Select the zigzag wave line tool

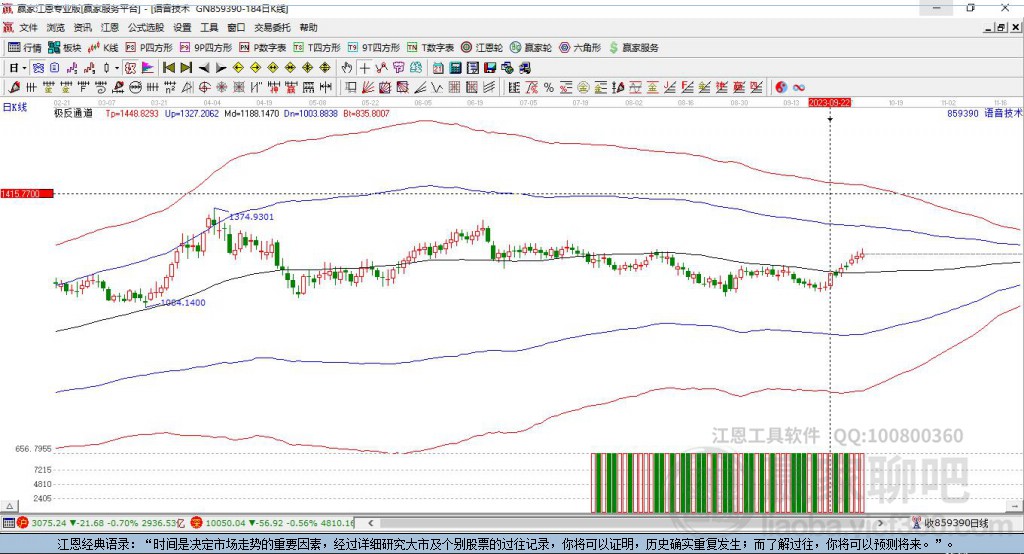[x=436, y=87]
